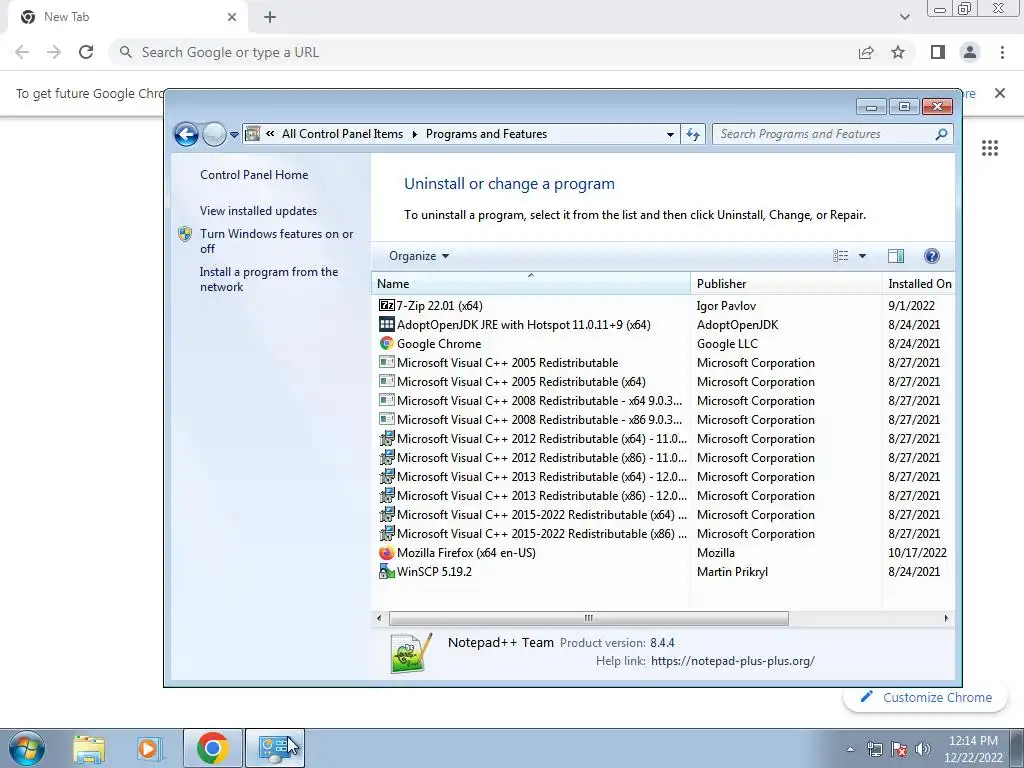This screenshot has height=768, width=1024.
Task: Click Igor Pavlov publisher cell
Action: (726, 306)
